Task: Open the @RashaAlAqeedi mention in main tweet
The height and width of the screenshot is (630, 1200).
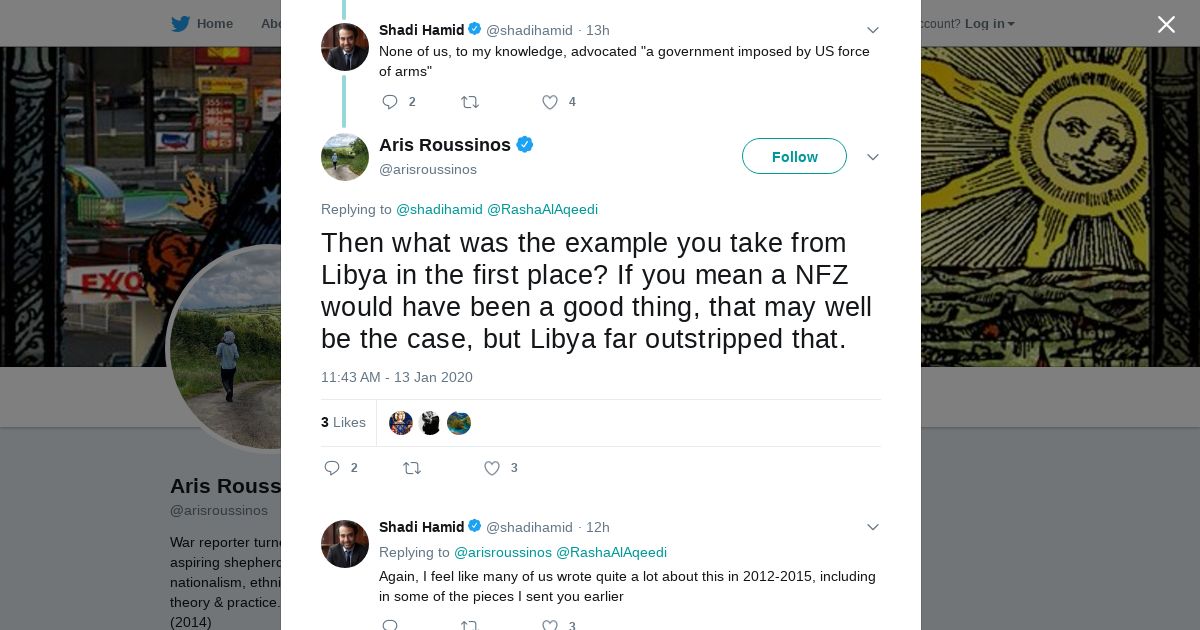Action: [542, 209]
